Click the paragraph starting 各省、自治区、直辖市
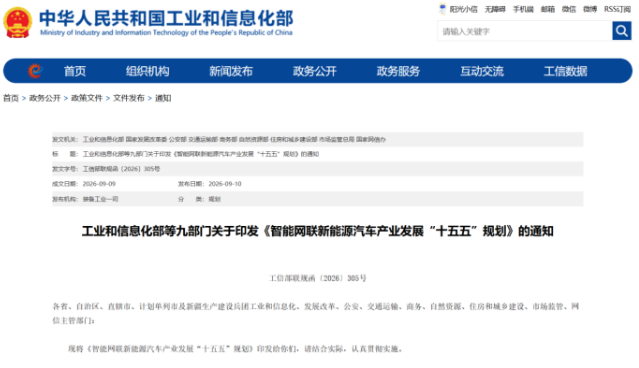 tap(316, 313)
